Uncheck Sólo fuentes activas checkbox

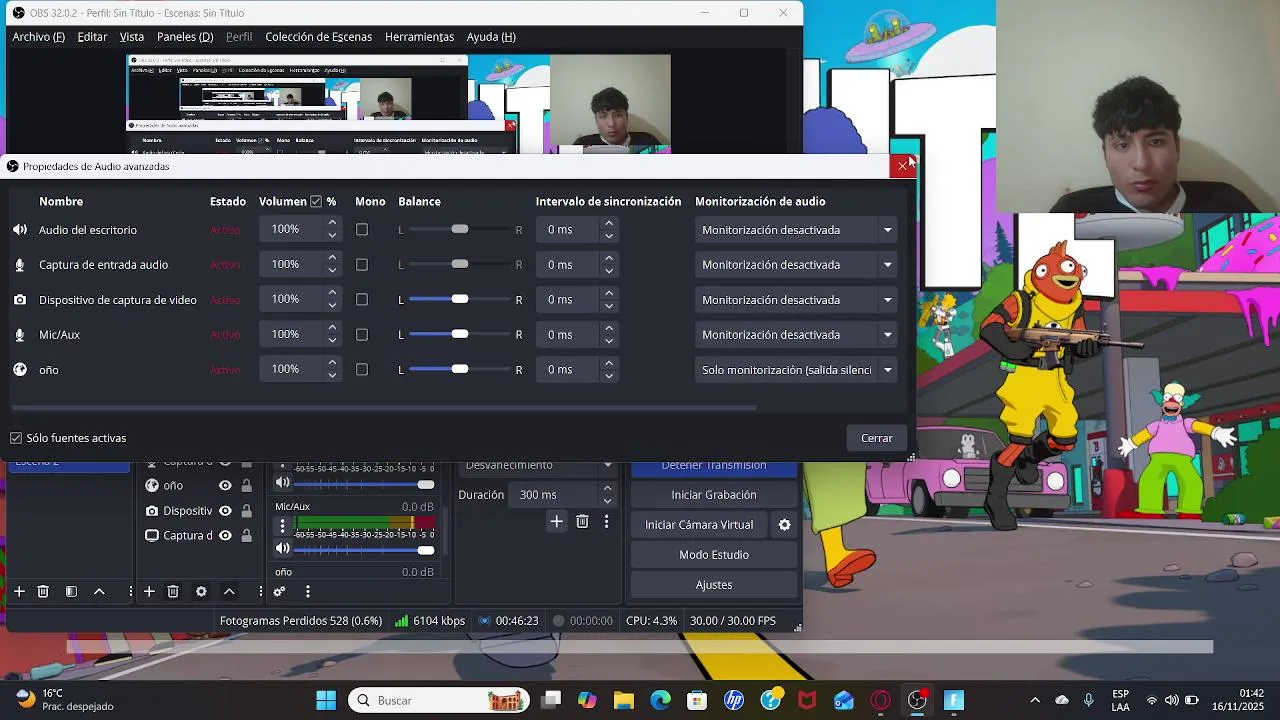(16, 438)
